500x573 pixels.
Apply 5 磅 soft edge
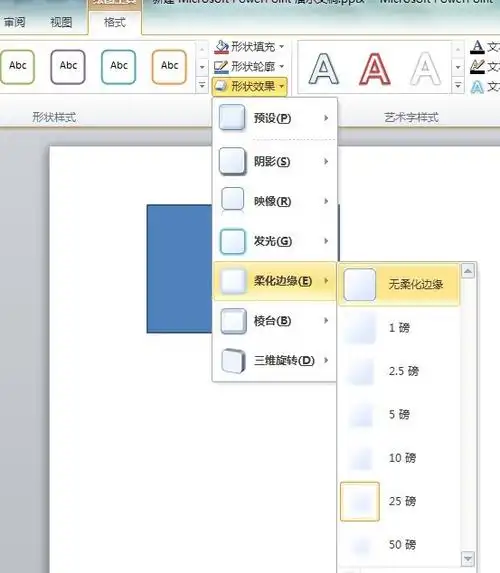[399, 414]
